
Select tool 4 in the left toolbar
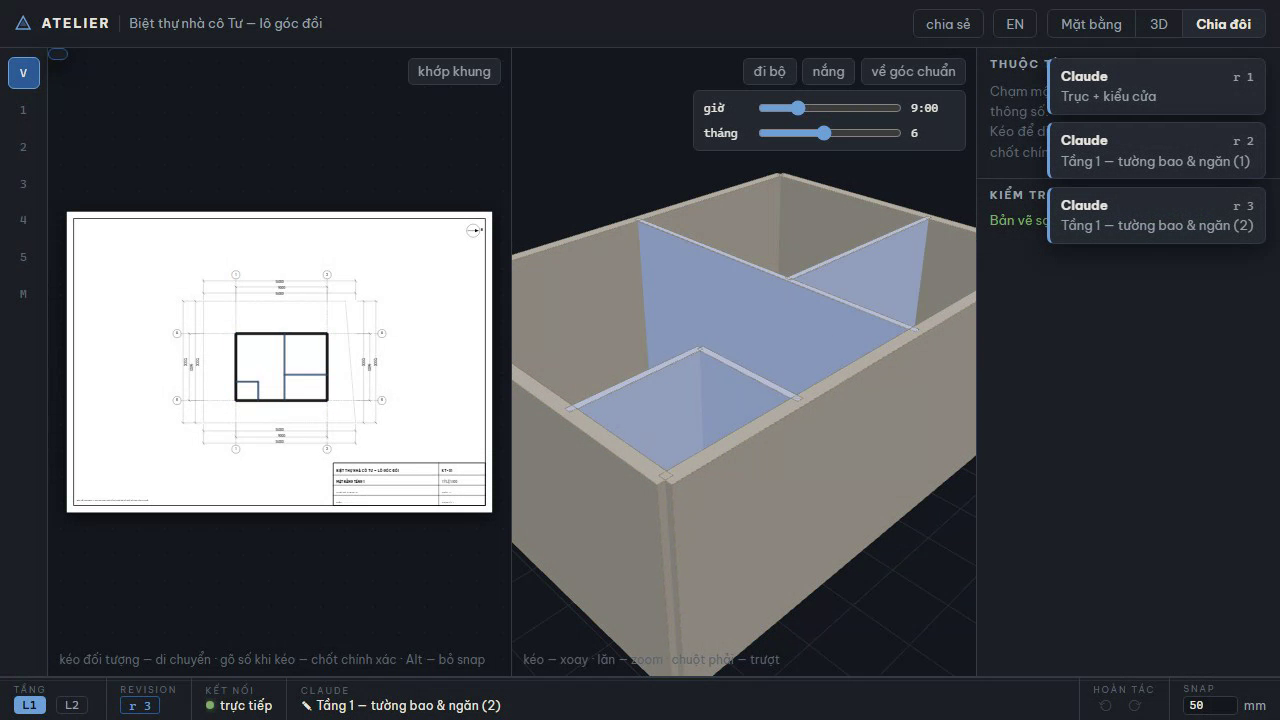coord(24,220)
